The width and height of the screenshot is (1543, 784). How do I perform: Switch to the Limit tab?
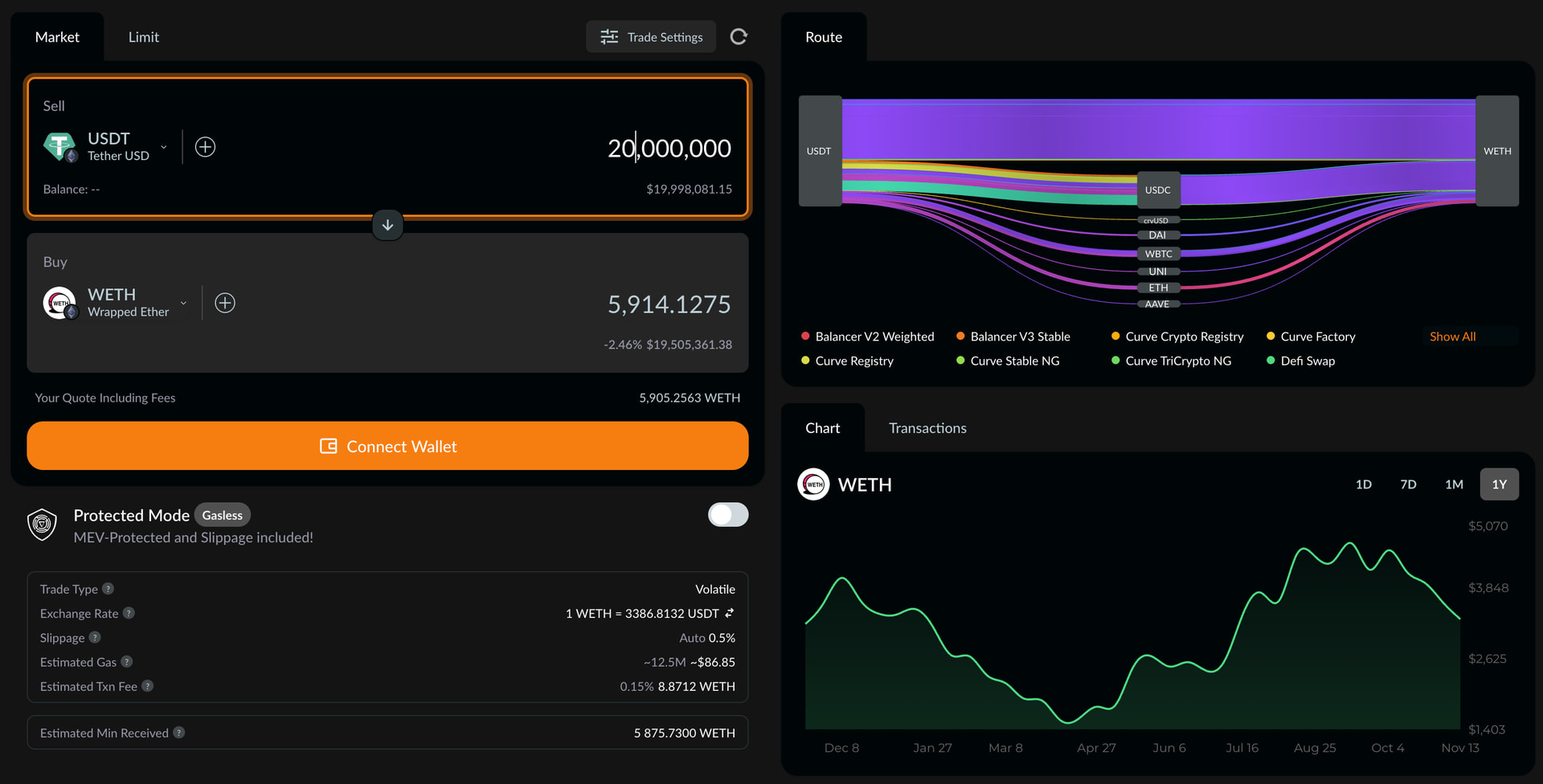[x=144, y=37]
